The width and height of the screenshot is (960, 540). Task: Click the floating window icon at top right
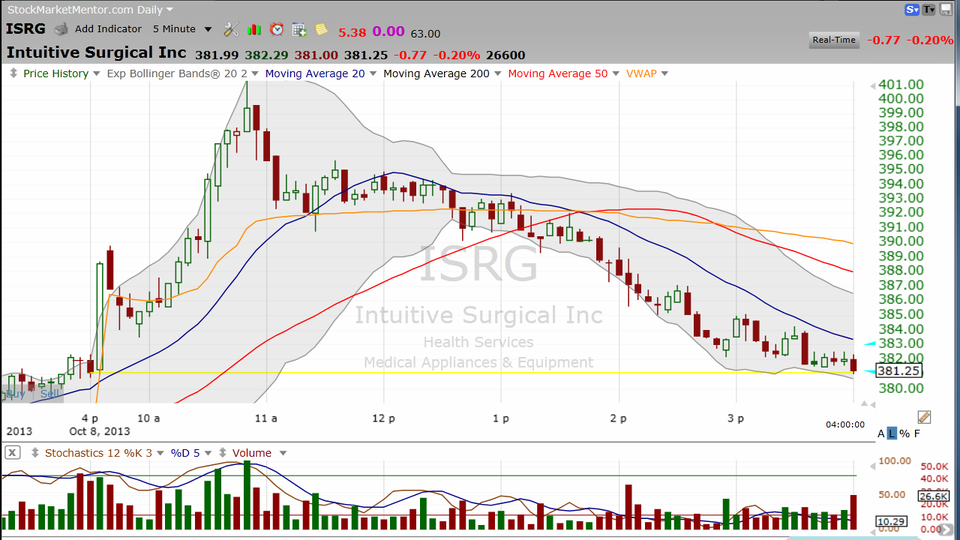coord(945,9)
